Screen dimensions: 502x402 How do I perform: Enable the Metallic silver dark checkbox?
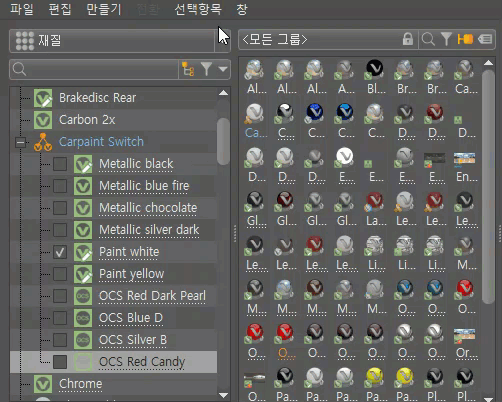tap(60, 230)
